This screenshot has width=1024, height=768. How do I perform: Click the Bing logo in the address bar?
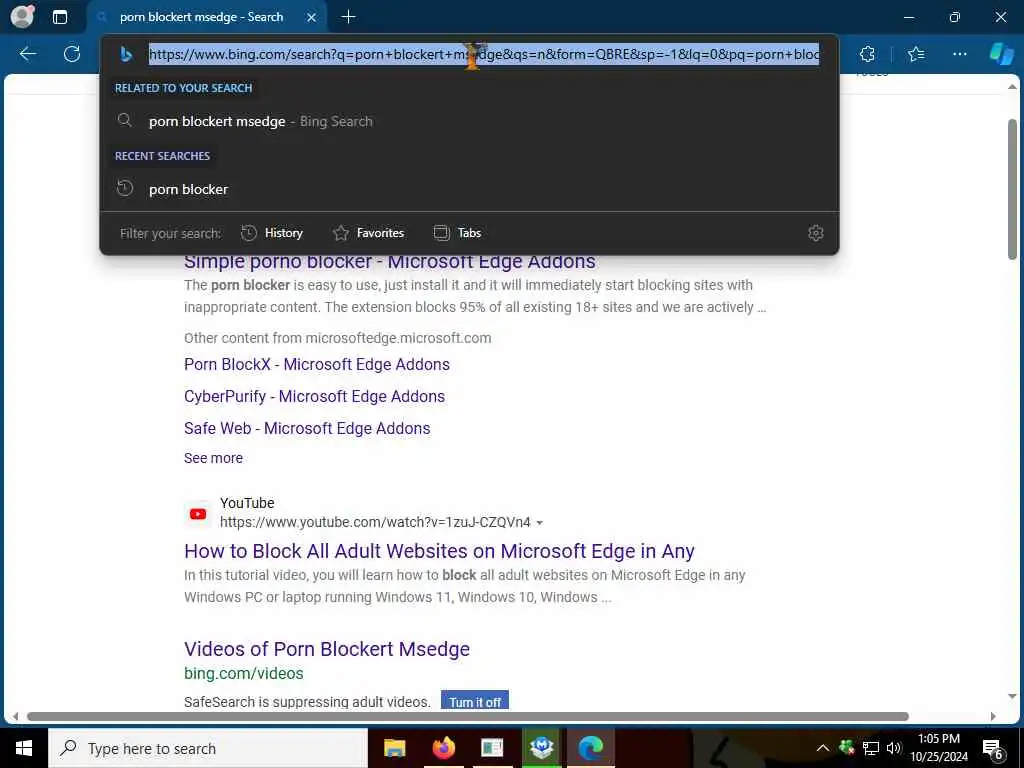(126, 55)
